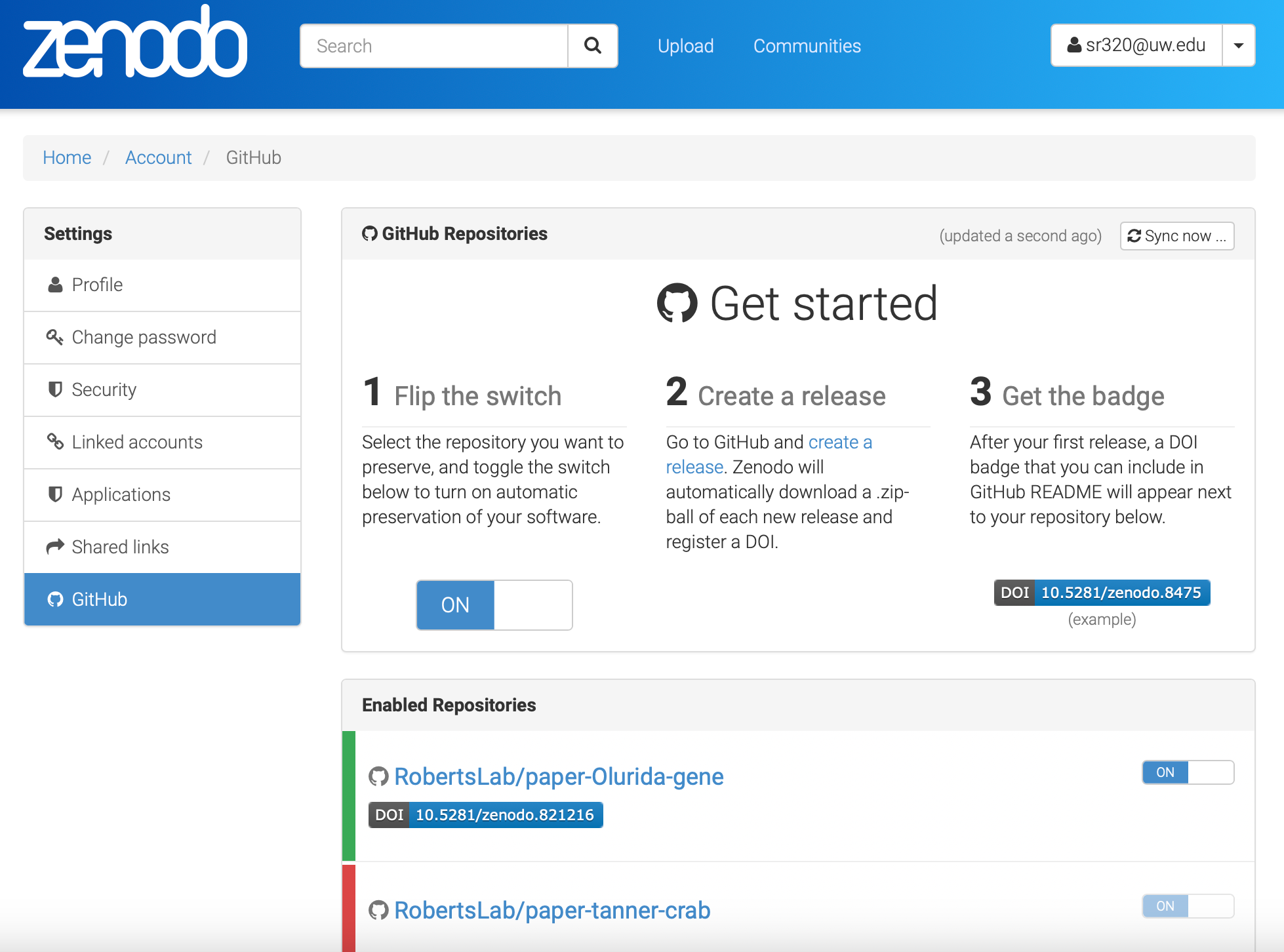This screenshot has width=1284, height=952.
Task: Click the Shared links arrow icon
Action: pos(55,547)
